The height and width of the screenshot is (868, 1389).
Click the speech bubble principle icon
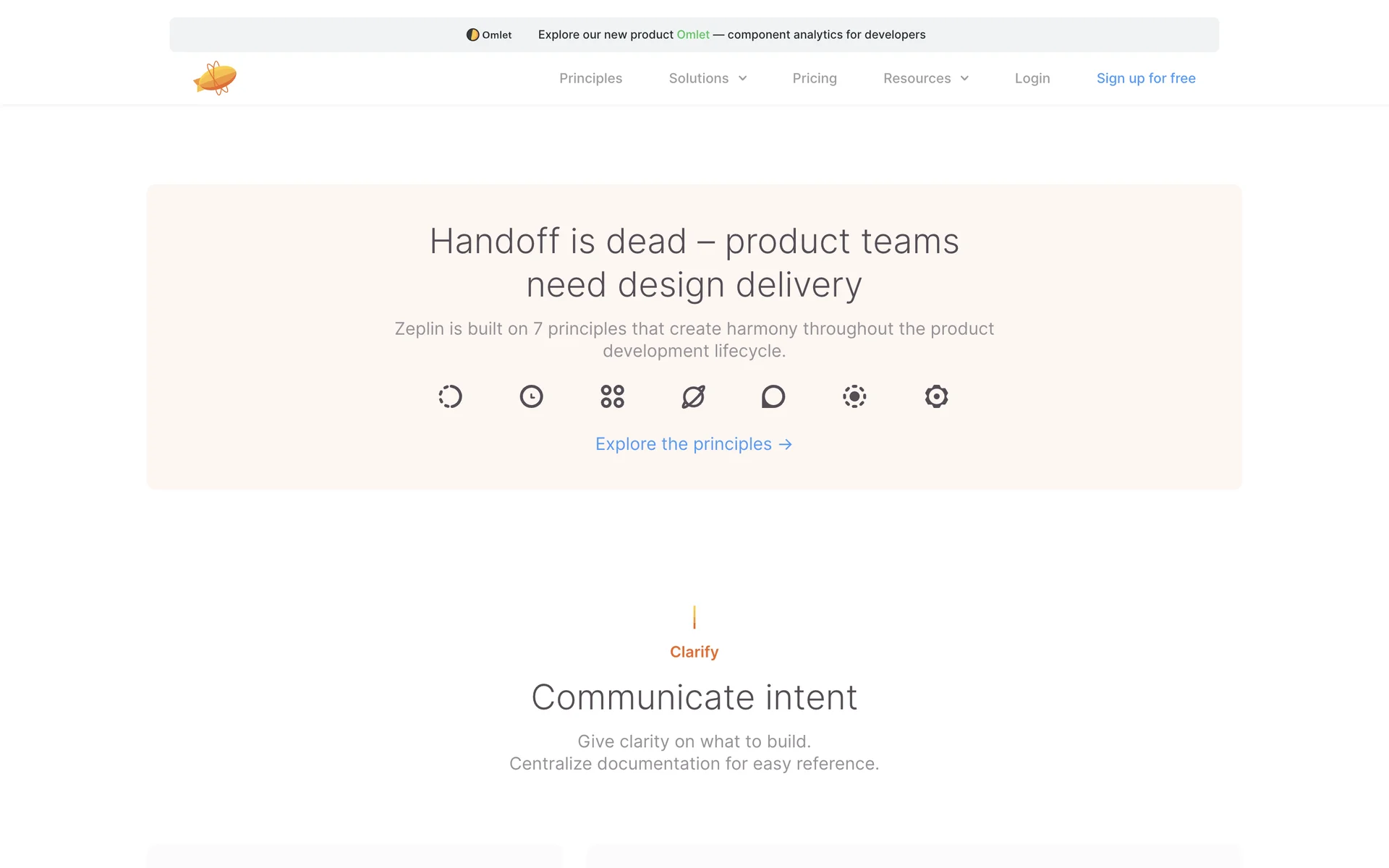coord(773,396)
